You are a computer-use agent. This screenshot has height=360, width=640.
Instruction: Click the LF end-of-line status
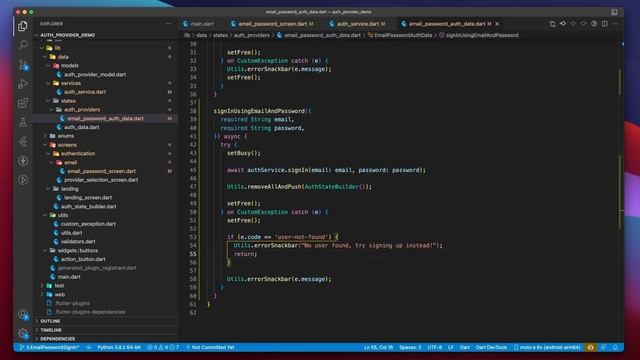pos(451,347)
